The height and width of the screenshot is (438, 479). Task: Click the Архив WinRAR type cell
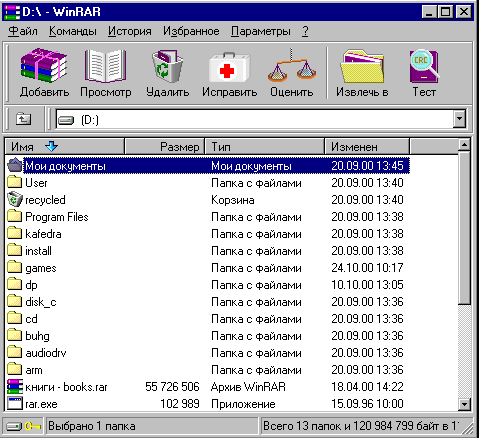(248, 387)
